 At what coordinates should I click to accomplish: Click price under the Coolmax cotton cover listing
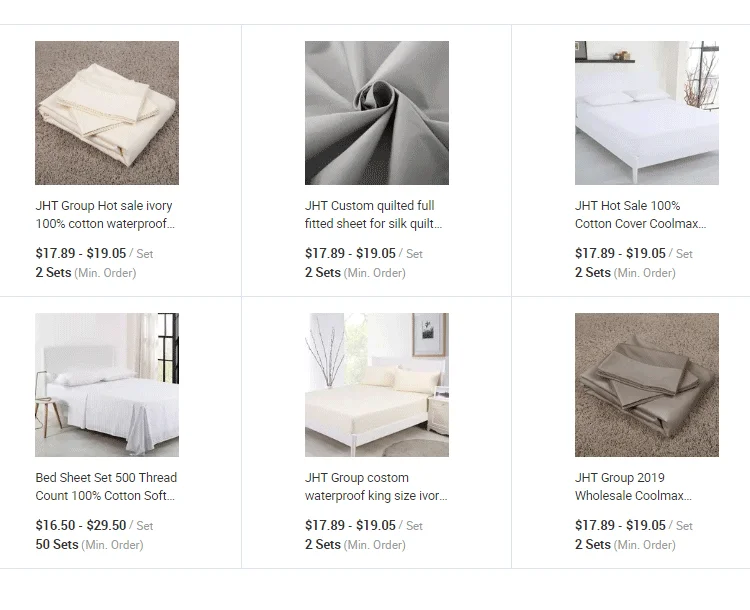(620, 253)
